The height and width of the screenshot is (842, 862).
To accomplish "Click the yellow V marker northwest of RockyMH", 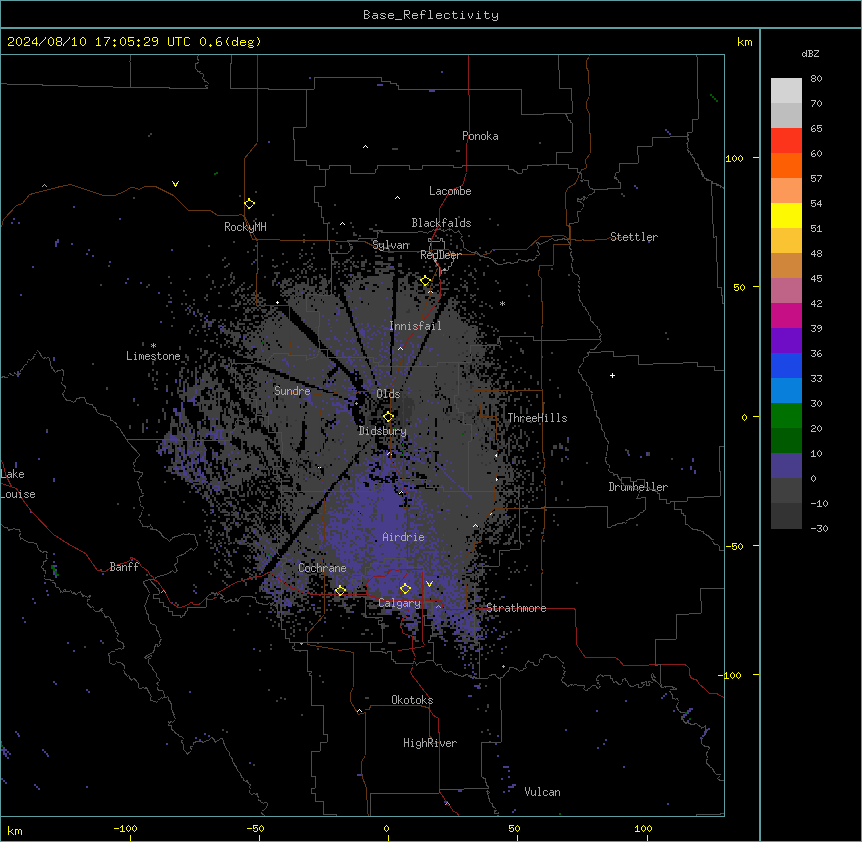I will [175, 184].
